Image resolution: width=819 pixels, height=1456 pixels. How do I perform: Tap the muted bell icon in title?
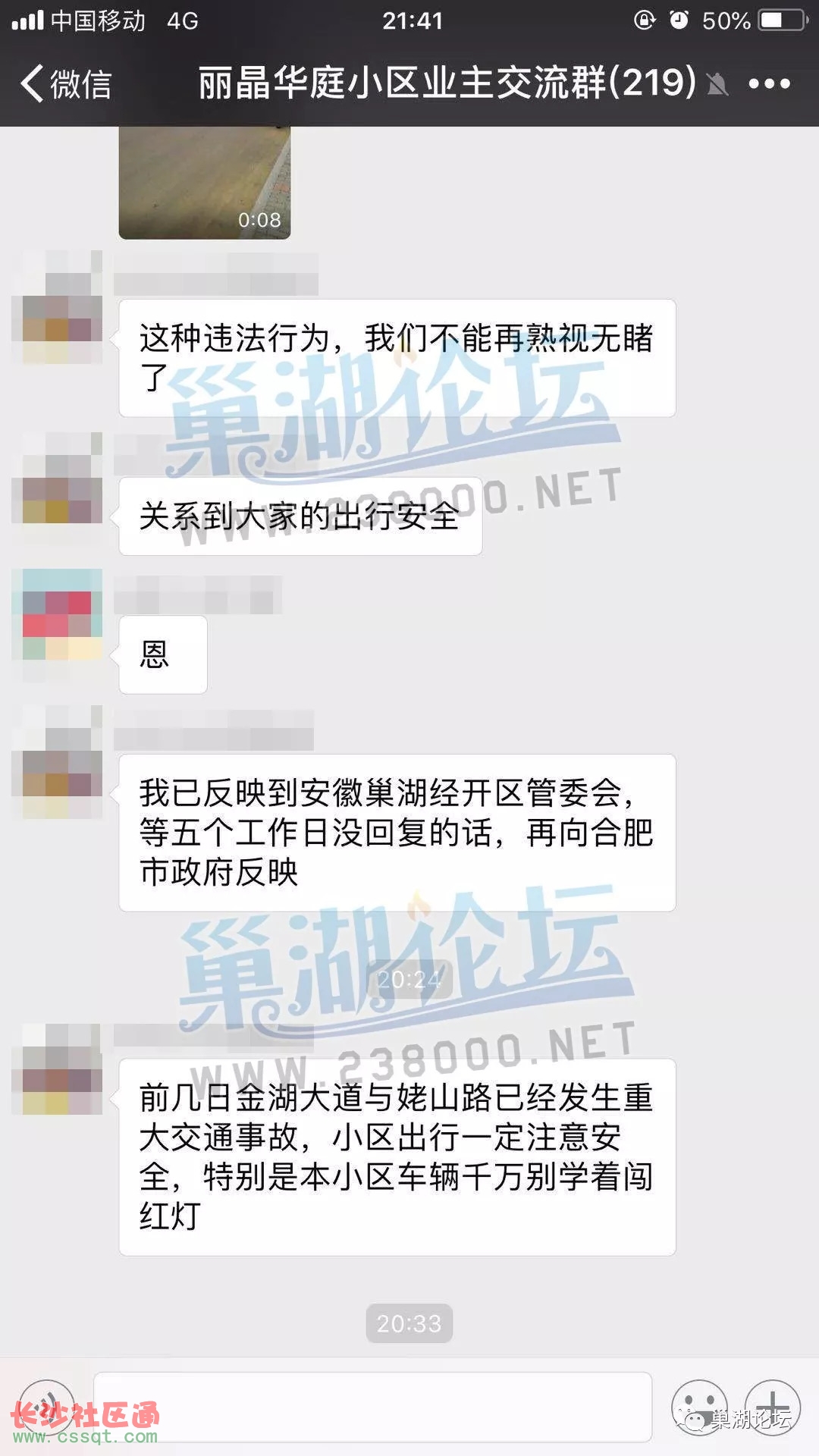(717, 84)
